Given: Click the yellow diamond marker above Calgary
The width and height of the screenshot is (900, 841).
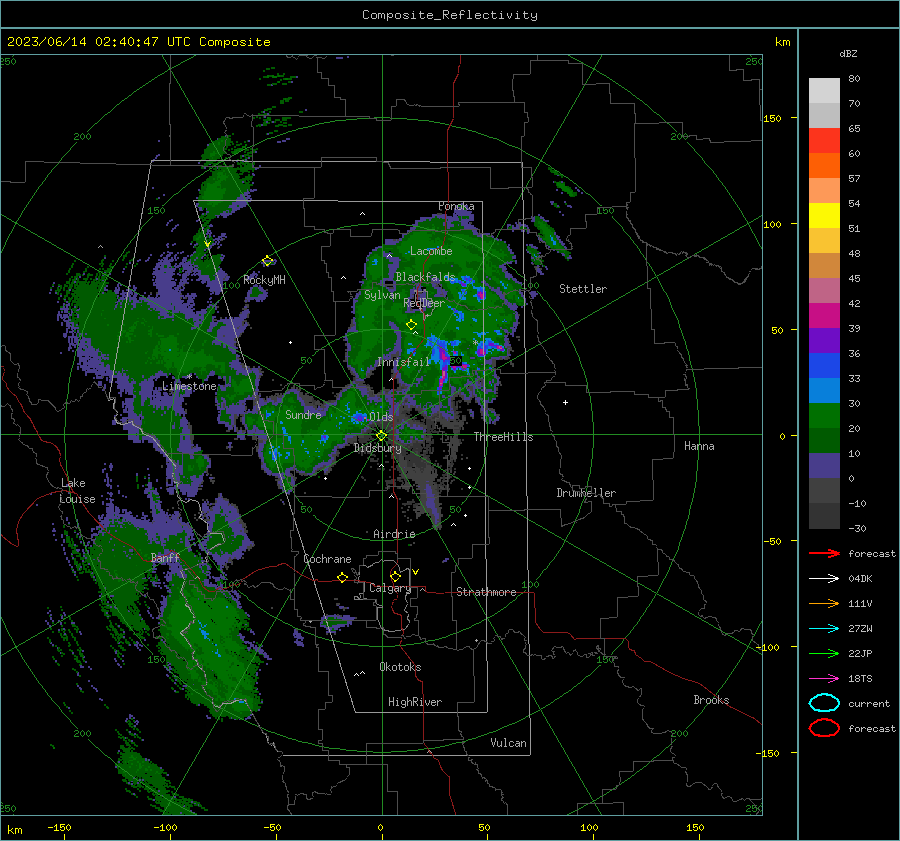Looking at the screenshot, I should 395,576.
